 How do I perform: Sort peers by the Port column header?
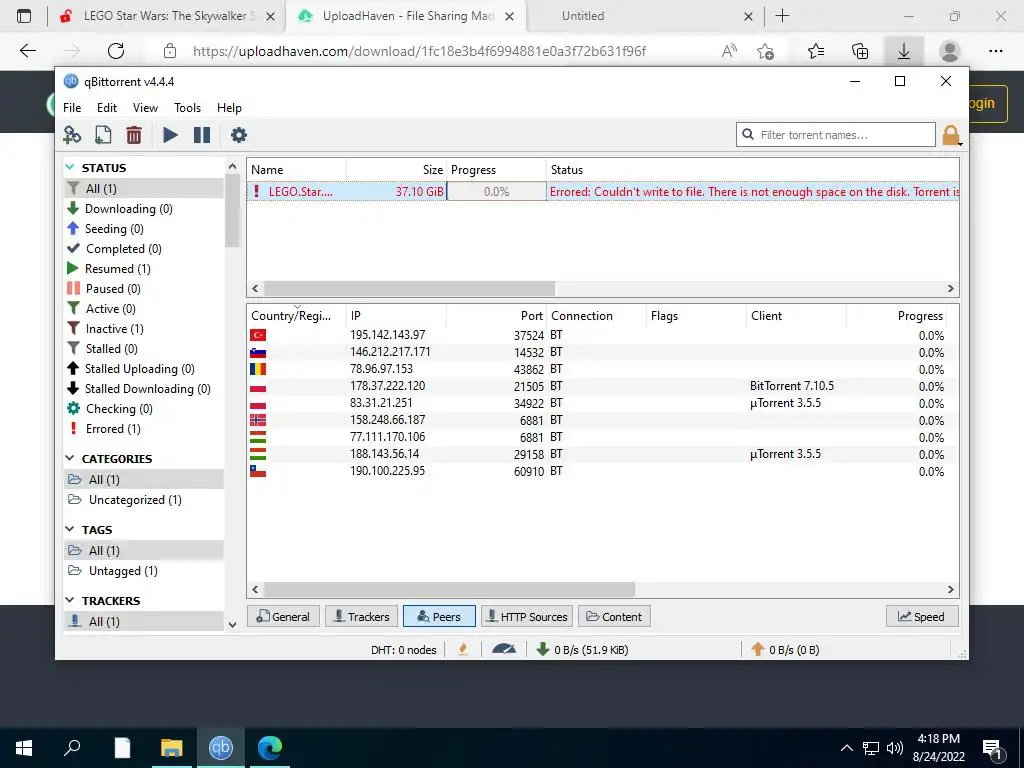496,315
